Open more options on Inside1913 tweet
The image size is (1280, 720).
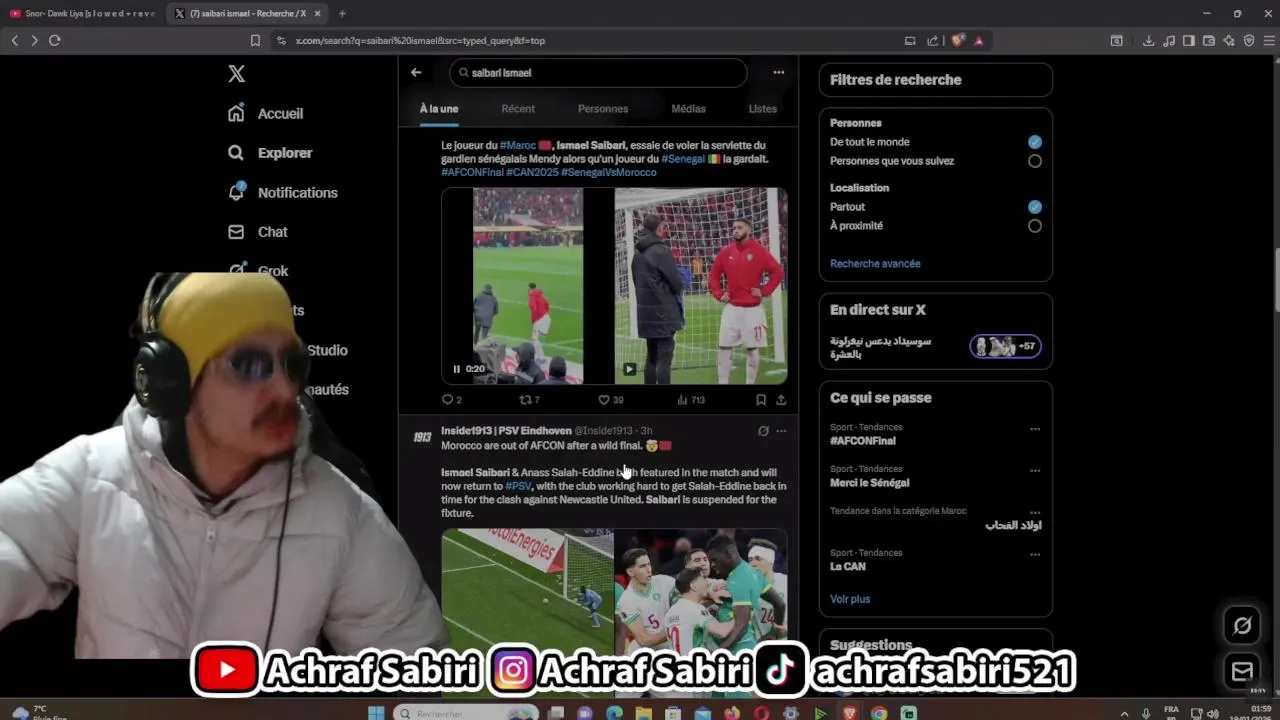(x=781, y=431)
